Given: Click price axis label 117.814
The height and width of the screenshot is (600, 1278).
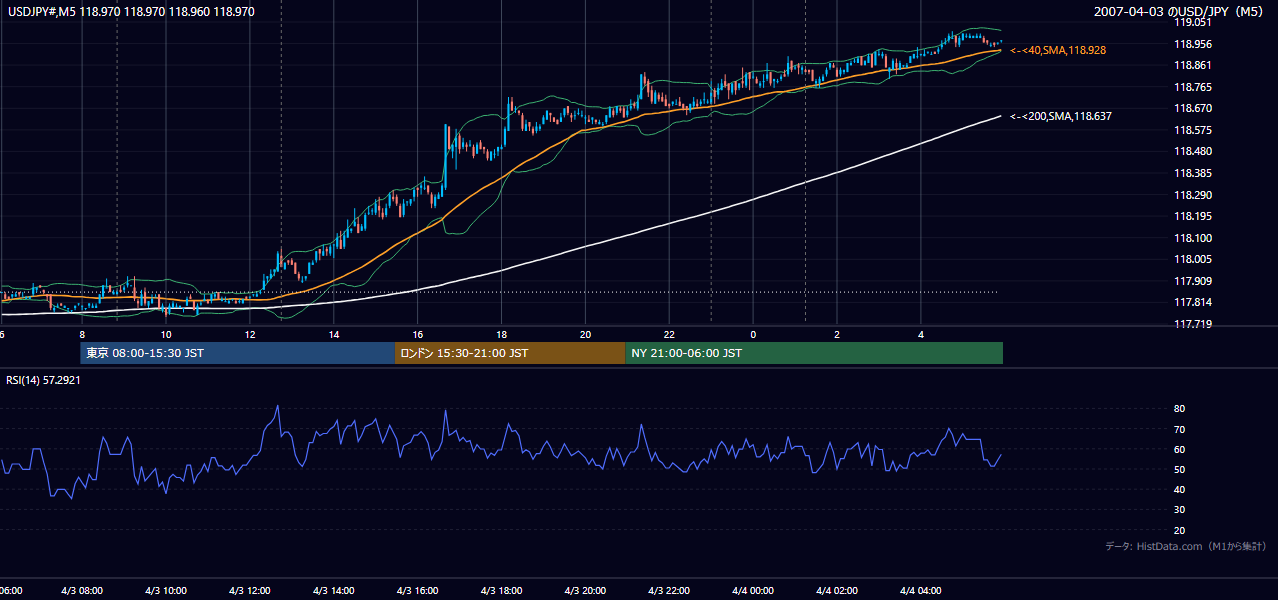Looking at the screenshot, I should pyautogui.click(x=1193, y=302).
